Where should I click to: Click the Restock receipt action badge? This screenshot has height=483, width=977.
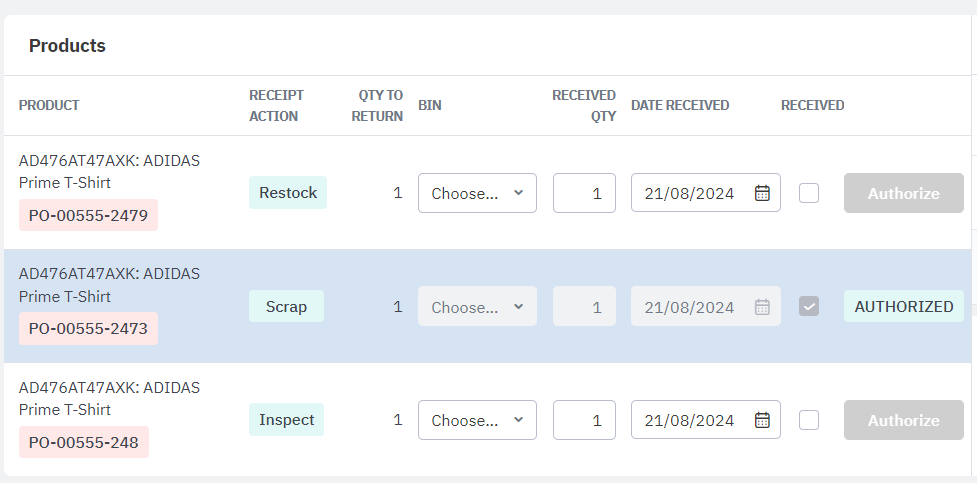point(288,193)
